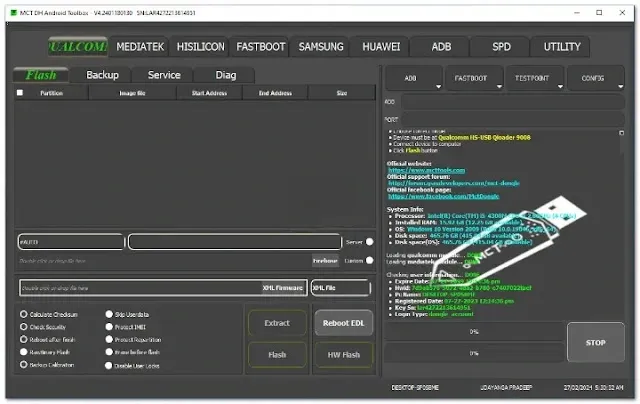
Task: Click the computer name in the status bar
Action: coord(415,387)
